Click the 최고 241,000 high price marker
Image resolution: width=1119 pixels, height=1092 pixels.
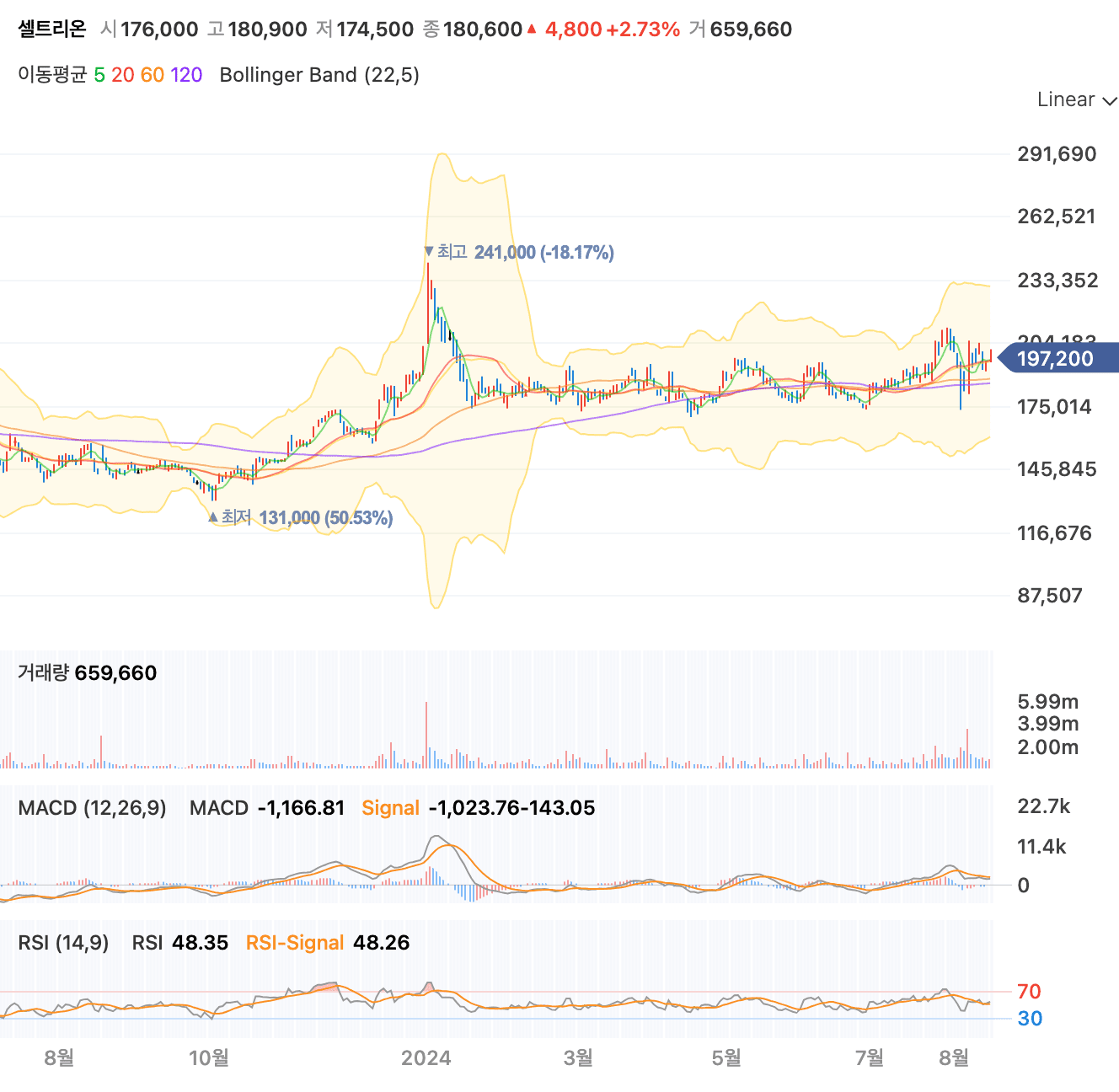click(x=518, y=252)
